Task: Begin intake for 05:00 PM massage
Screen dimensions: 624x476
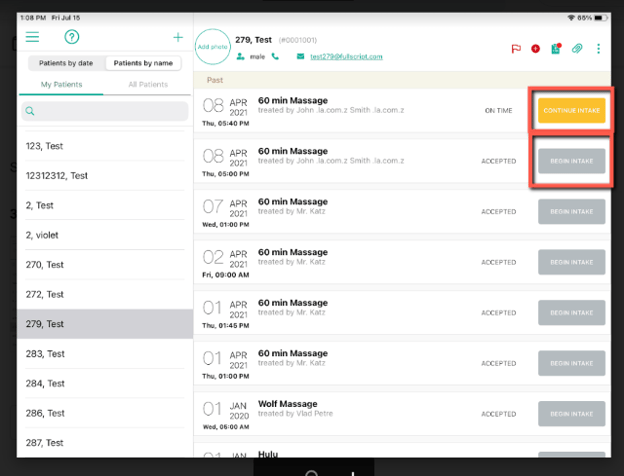Action: pyautogui.click(x=571, y=161)
